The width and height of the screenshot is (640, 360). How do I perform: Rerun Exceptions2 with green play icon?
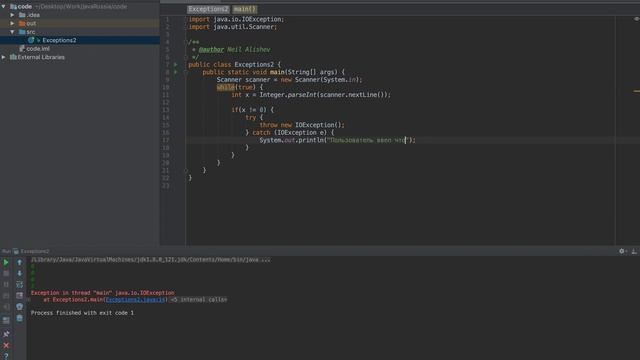6,262
